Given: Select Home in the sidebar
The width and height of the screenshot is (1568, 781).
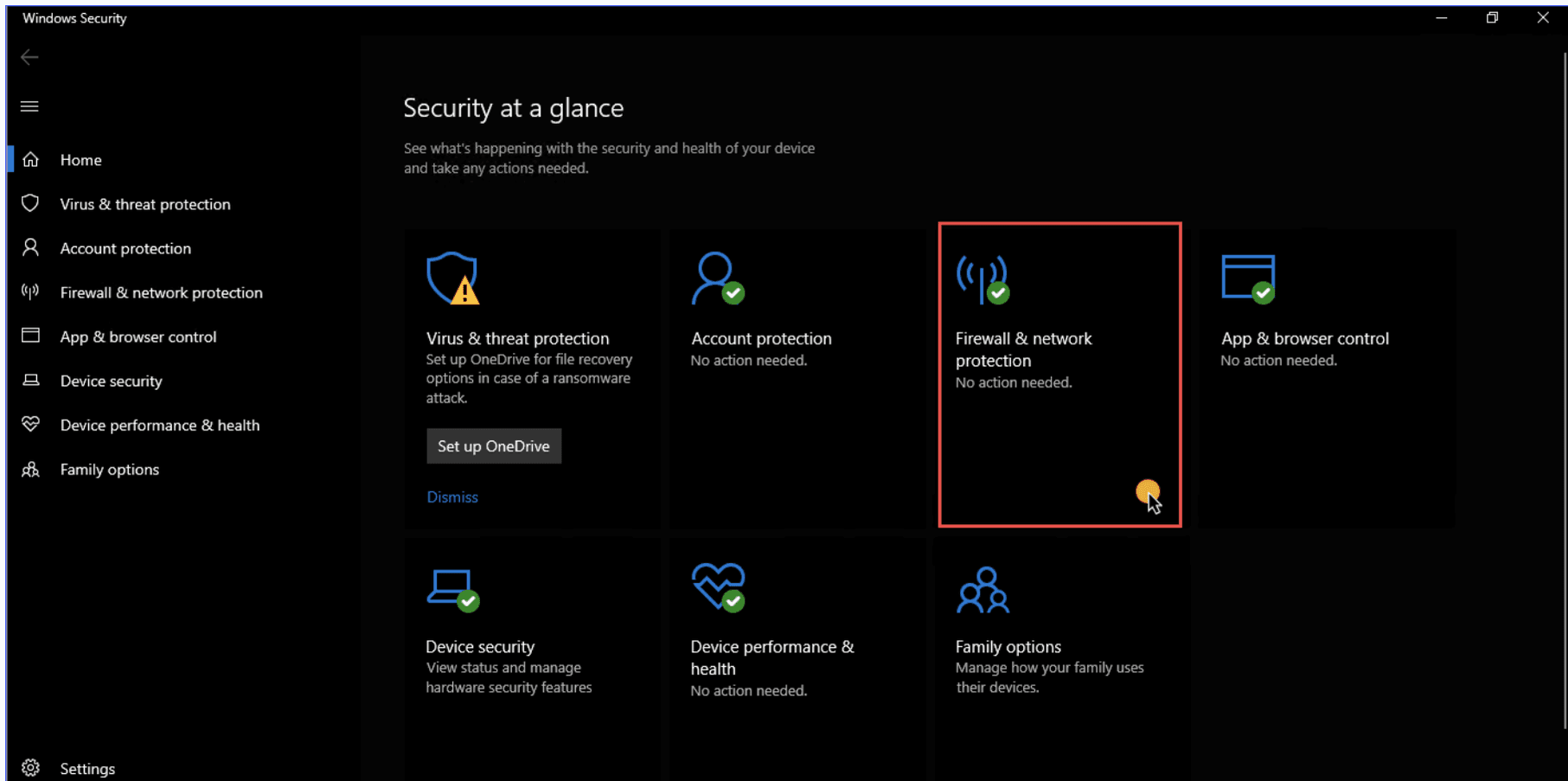Looking at the screenshot, I should point(80,160).
